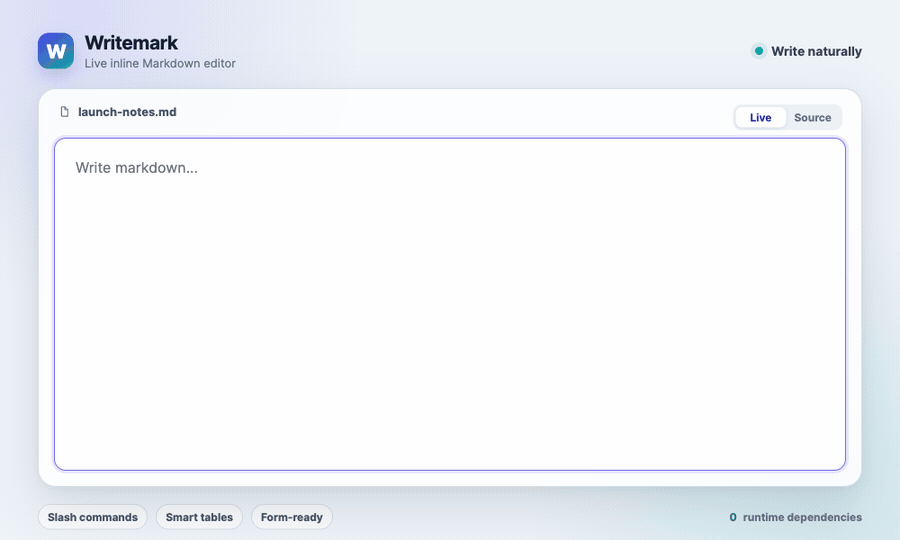
Task: Click the Writemark title text
Action: (x=131, y=42)
